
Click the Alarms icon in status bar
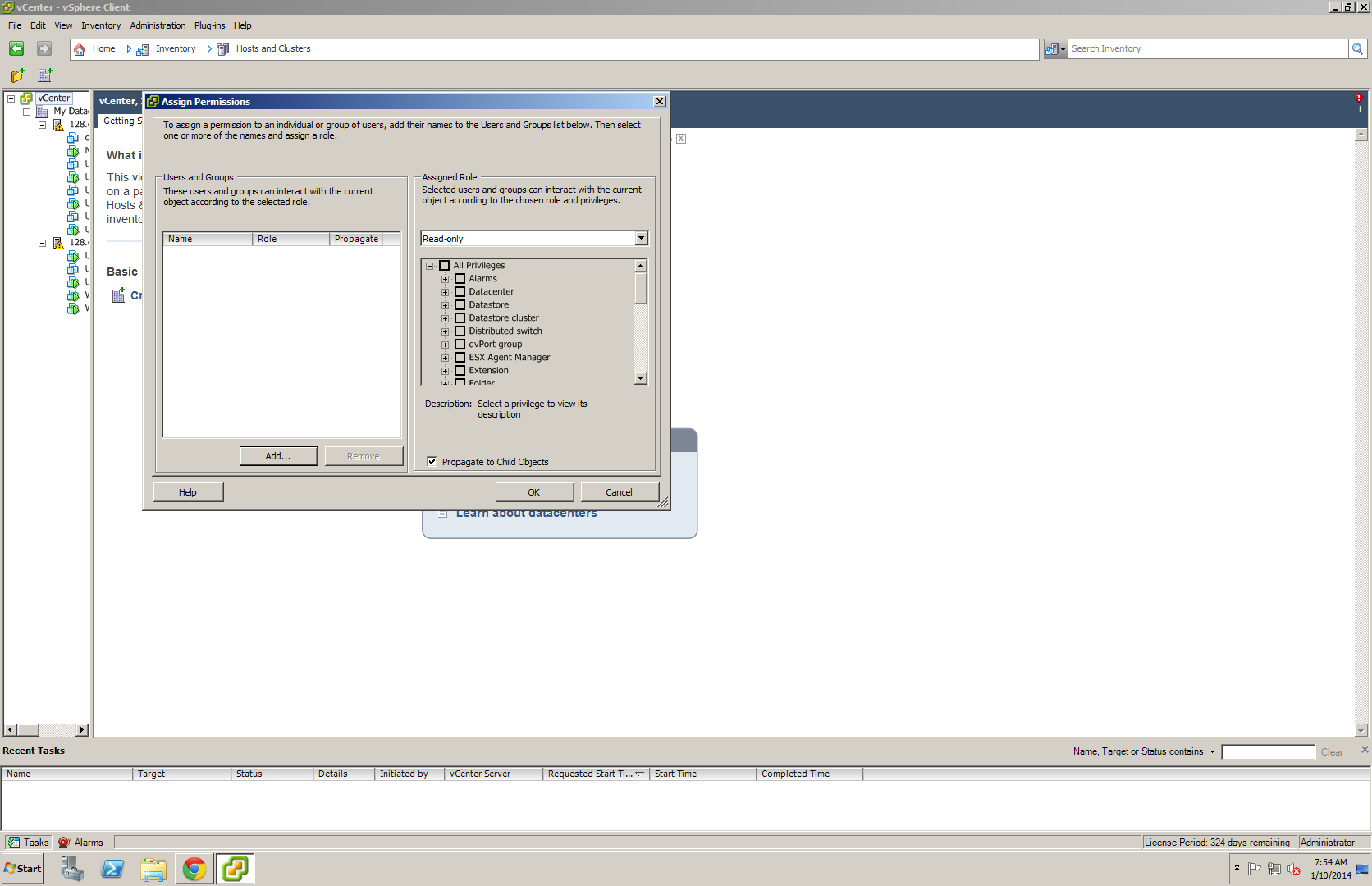[64, 843]
